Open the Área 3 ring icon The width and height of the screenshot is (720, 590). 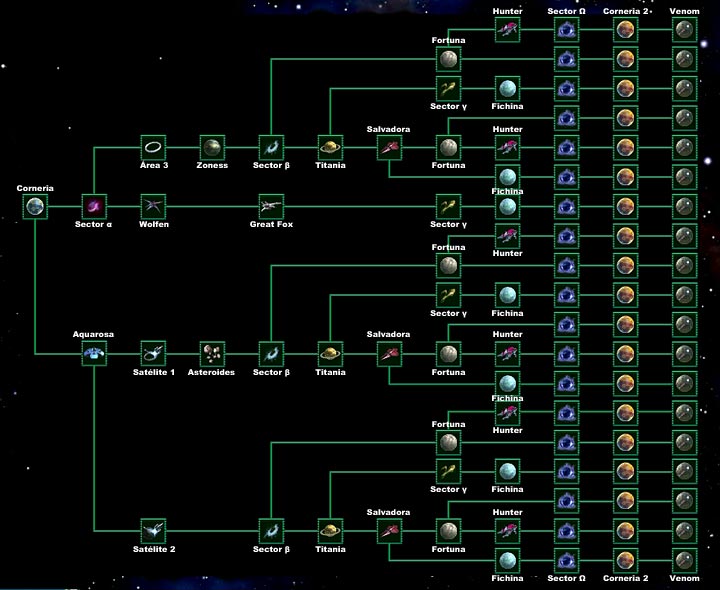(153, 147)
